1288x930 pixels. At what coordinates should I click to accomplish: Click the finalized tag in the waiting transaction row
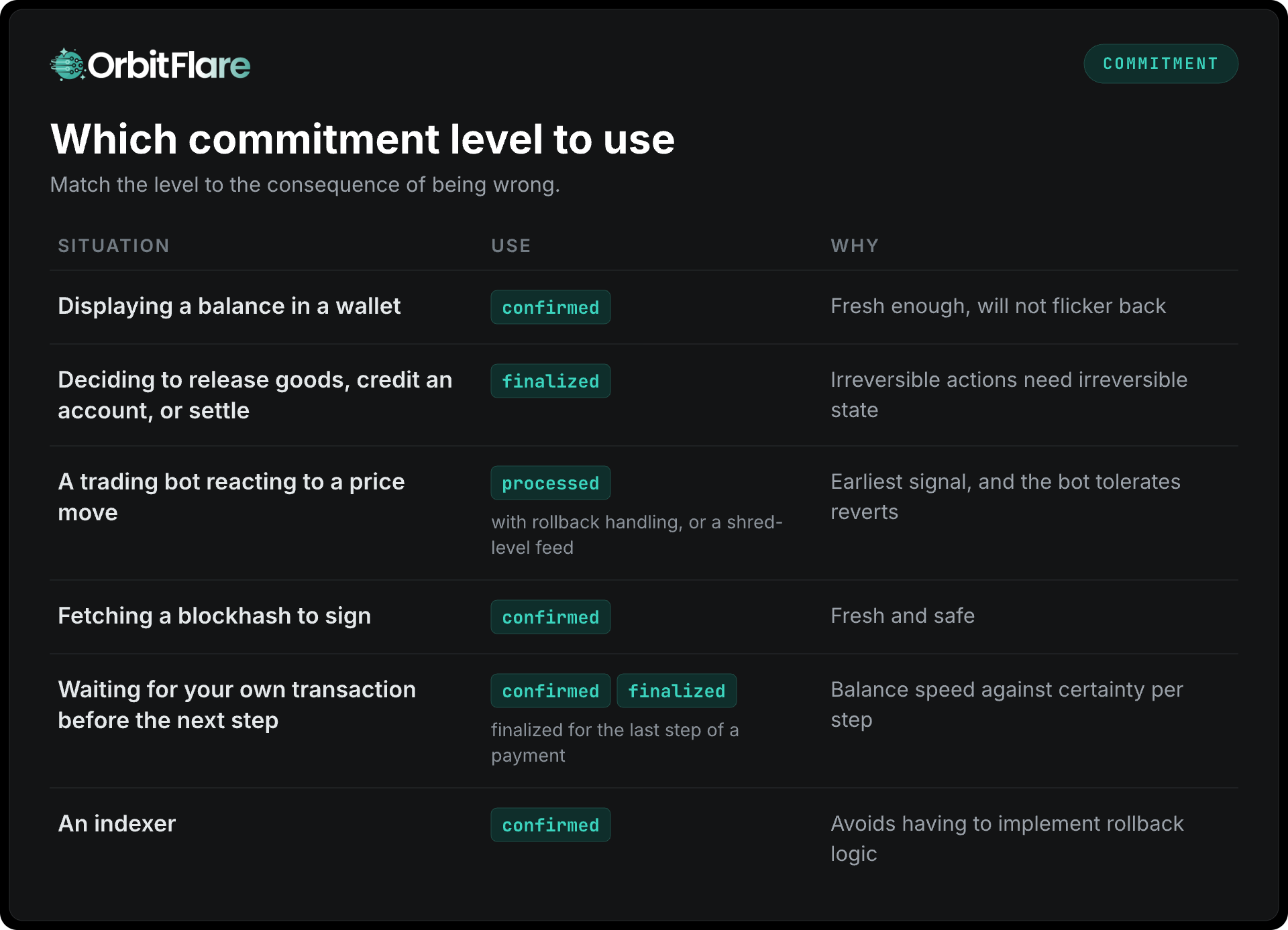(x=677, y=691)
